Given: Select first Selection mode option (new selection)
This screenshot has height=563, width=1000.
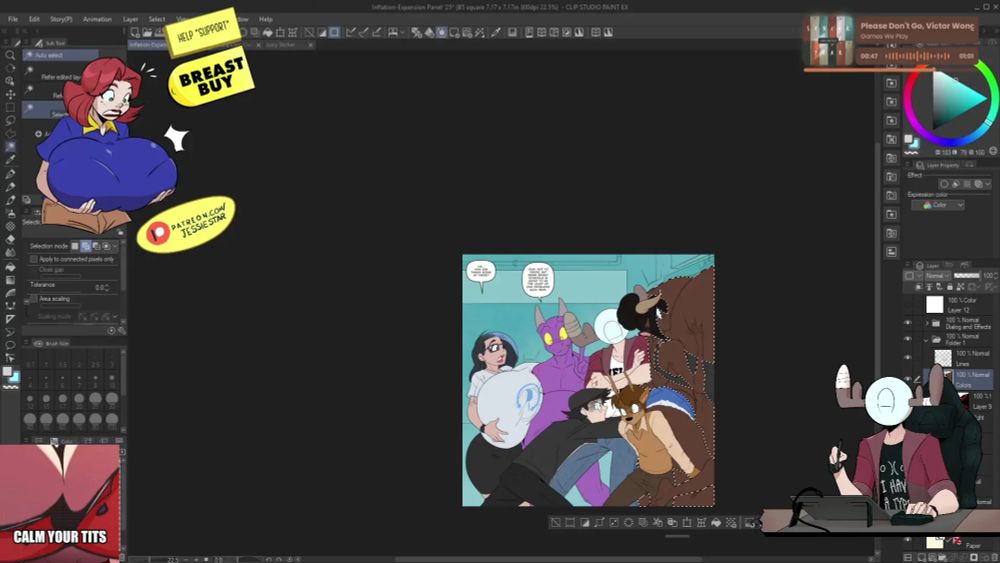Looking at the screenshot, I should 75,246.
